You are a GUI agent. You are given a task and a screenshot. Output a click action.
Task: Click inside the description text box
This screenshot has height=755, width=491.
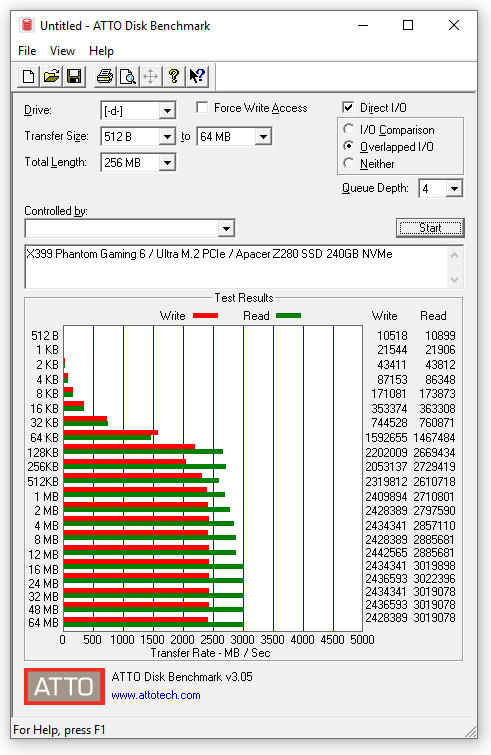point(236,267)
